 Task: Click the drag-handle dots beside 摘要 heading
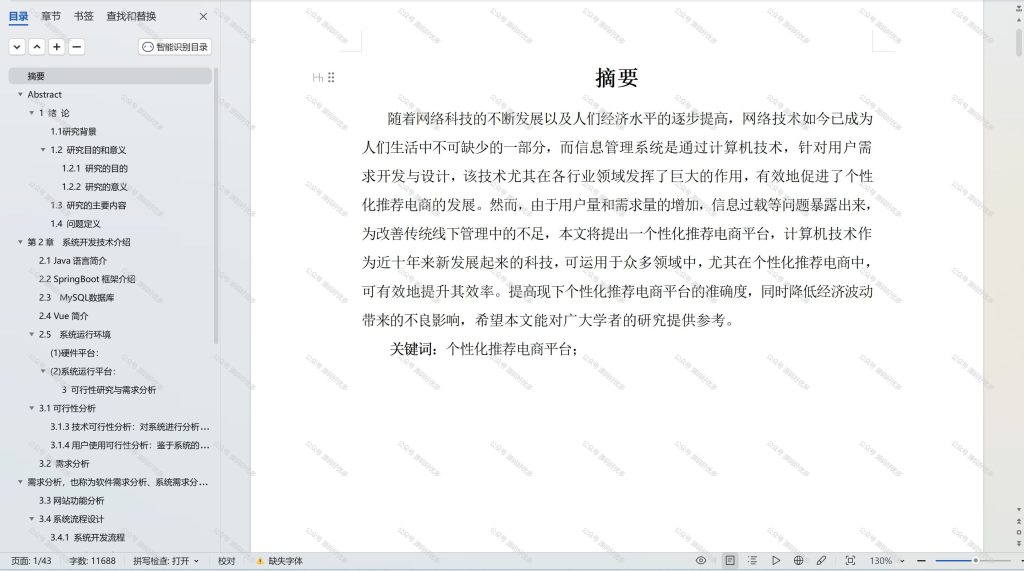pos(331,78)
